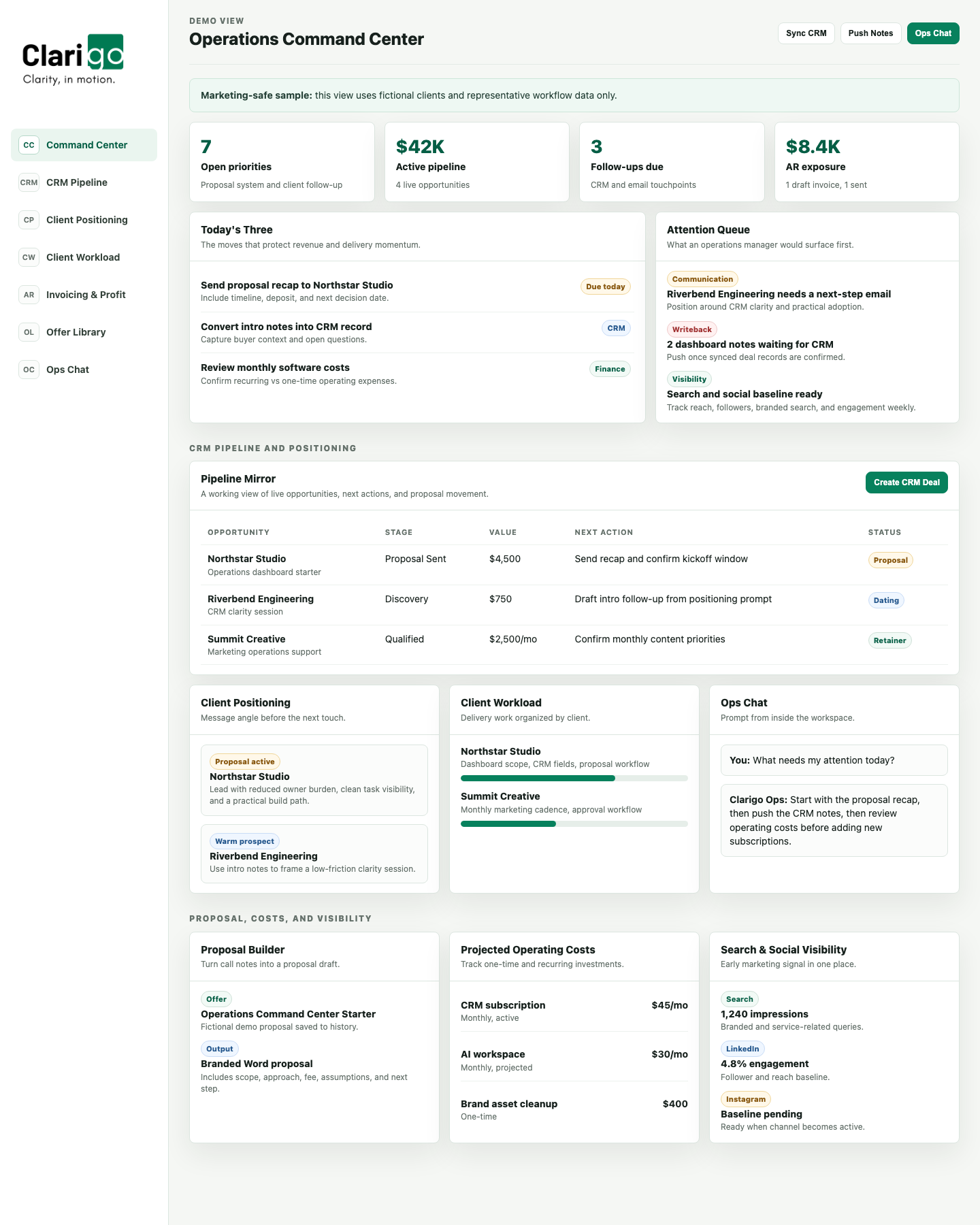This screenshot has width=980, height=1225.
Task: Click the OC badge icon in sidebar
Action: click(29, 370)
